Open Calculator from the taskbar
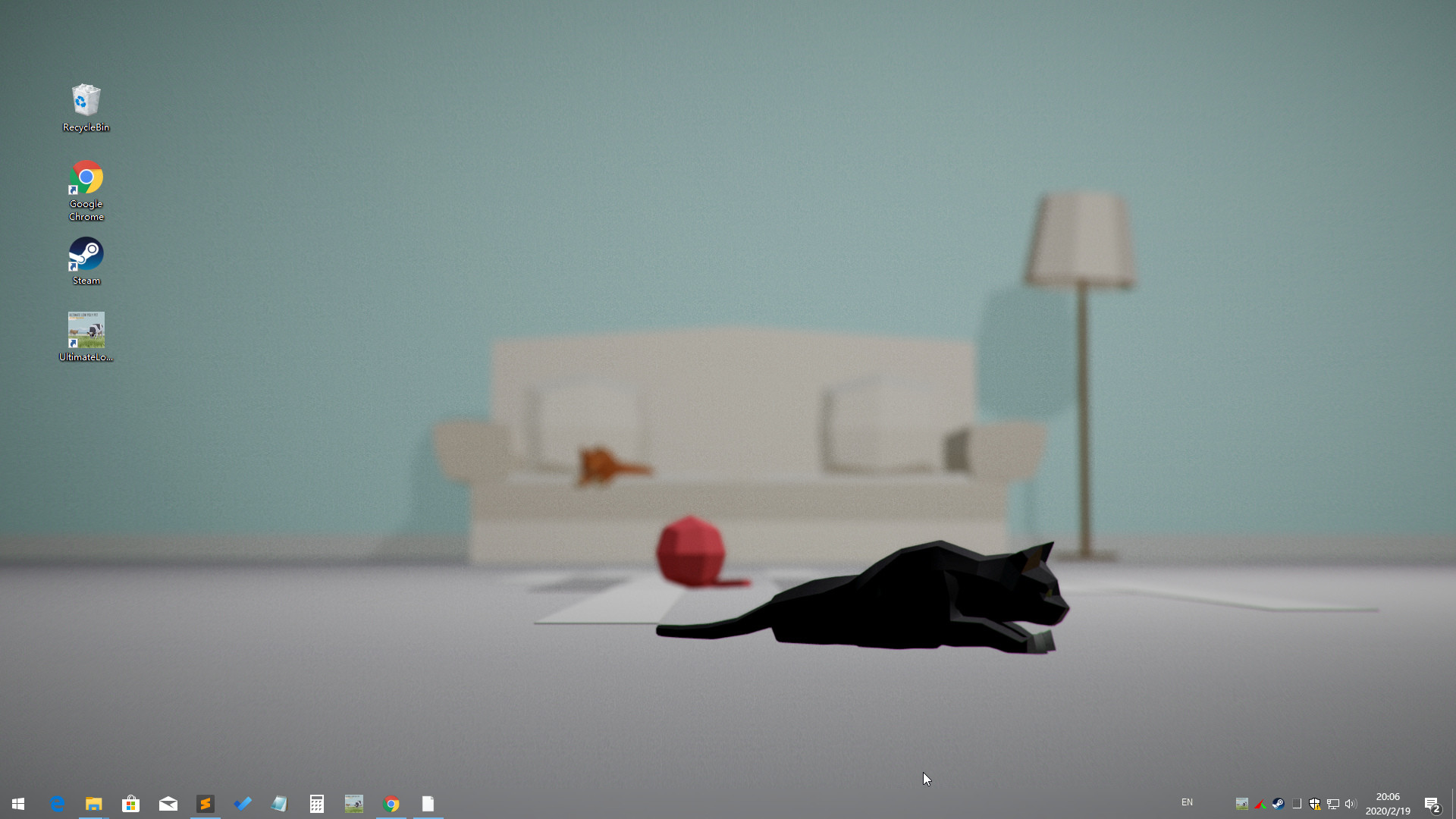This screenshot has height=819, width=1456. [x=317, y=804]
